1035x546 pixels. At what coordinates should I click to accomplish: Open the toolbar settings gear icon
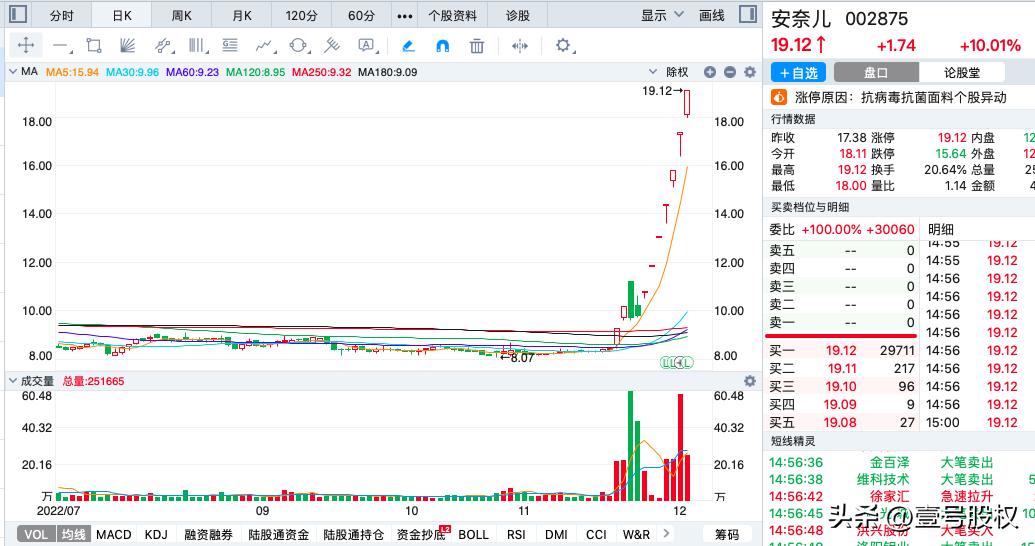pyautogui.click(x=564, y=45)
